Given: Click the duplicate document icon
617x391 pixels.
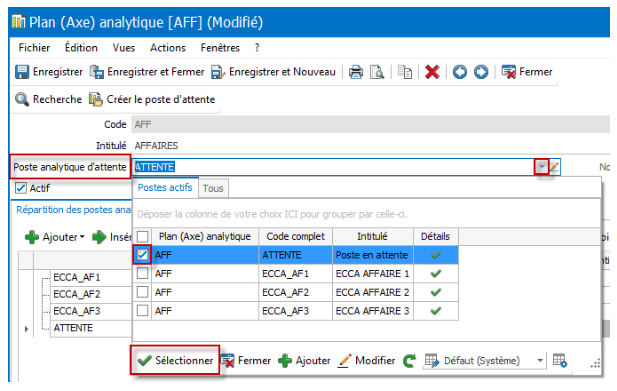Looking at the screenshot, I should pos(405,72).
